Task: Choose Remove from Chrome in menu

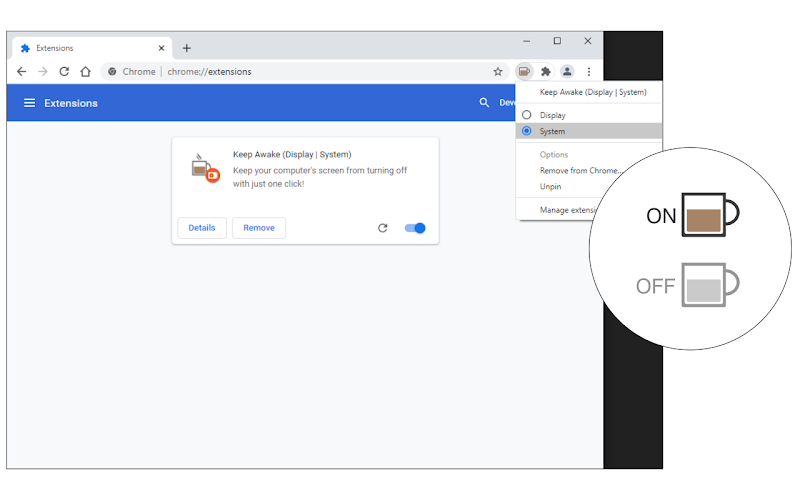Action: pyautogui.click(x=580, y=170)
